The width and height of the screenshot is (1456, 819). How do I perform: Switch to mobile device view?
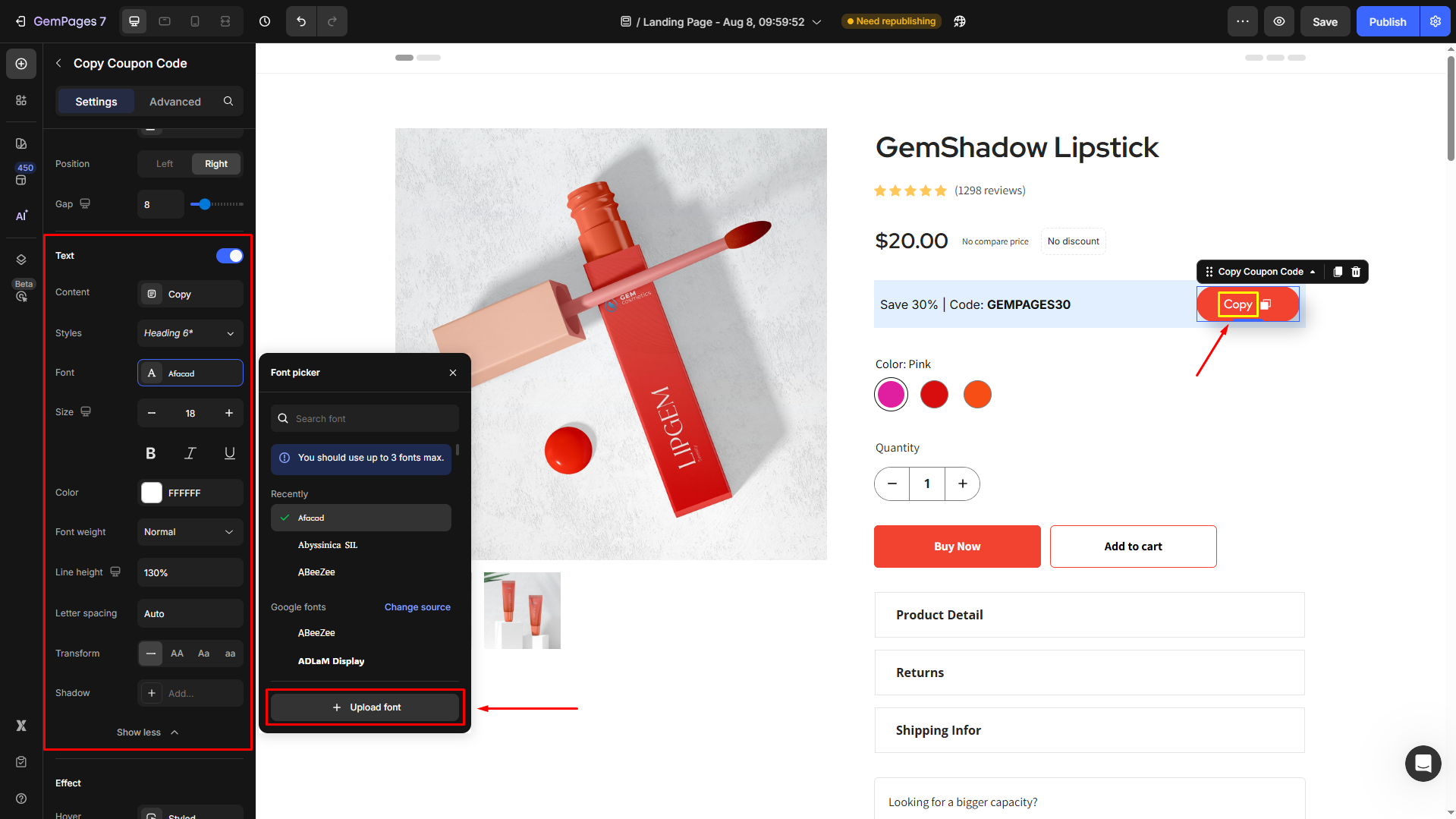pos(195,21)
